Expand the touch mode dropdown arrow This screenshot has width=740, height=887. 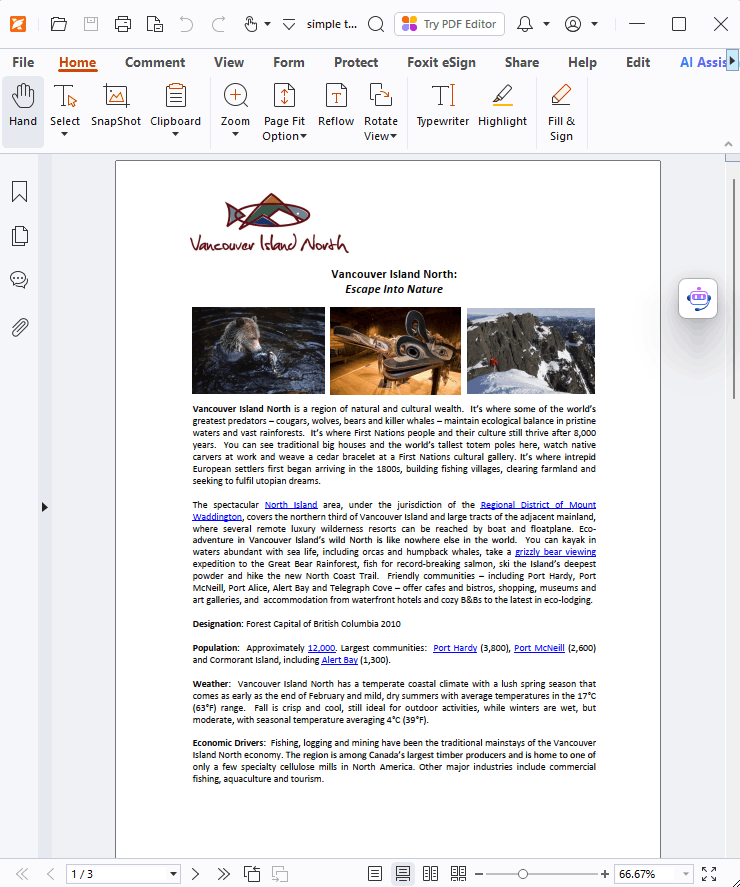coord(268,24)
